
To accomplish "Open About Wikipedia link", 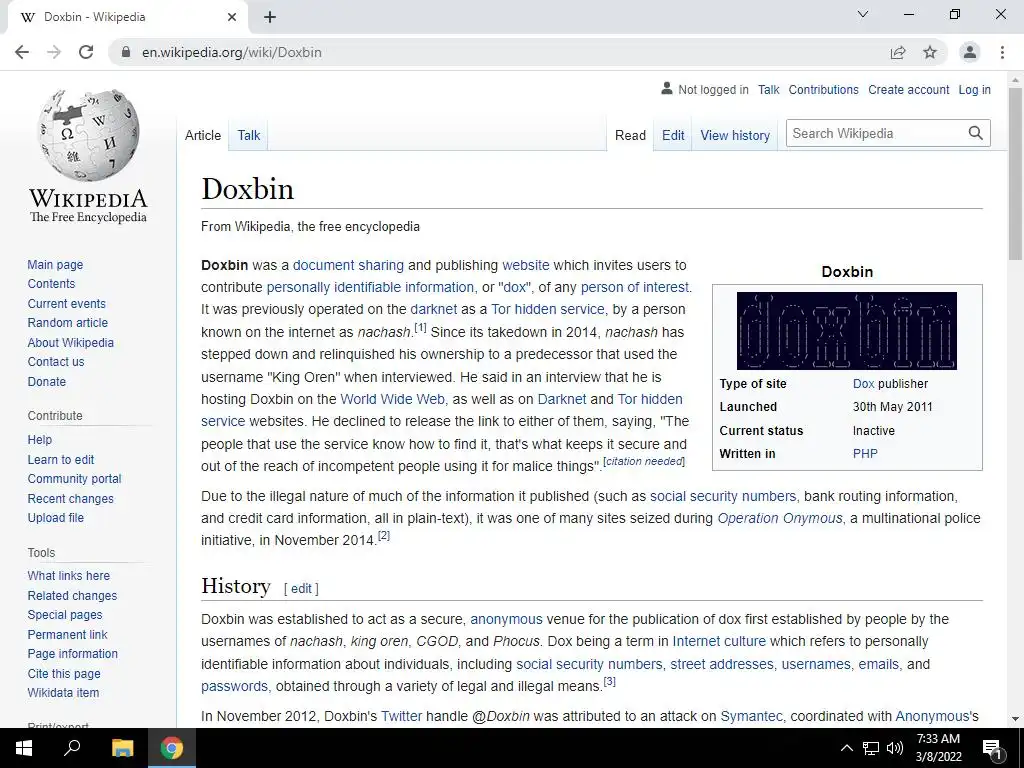I will pyautogui.click(x=71, y=342).
